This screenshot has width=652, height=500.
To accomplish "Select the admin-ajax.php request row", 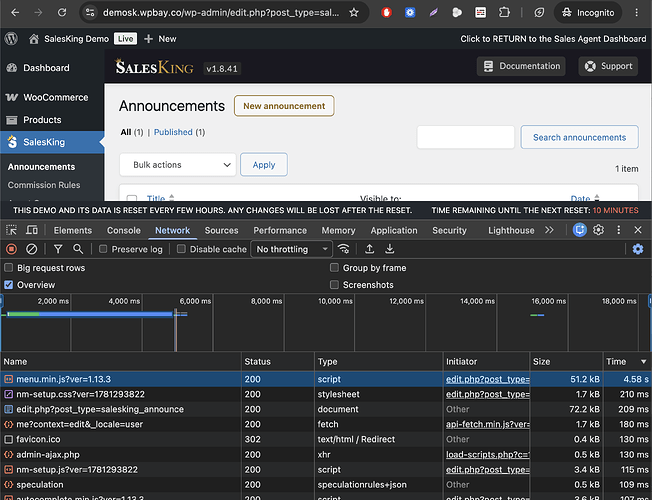I will tap(326, 454).
